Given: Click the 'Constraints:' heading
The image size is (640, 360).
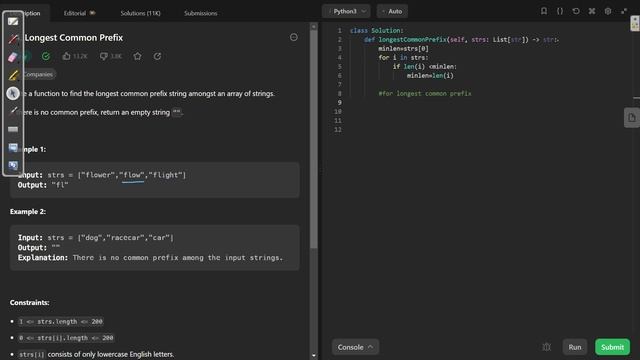Looking at the screenshot, I should tap(29, 302).
